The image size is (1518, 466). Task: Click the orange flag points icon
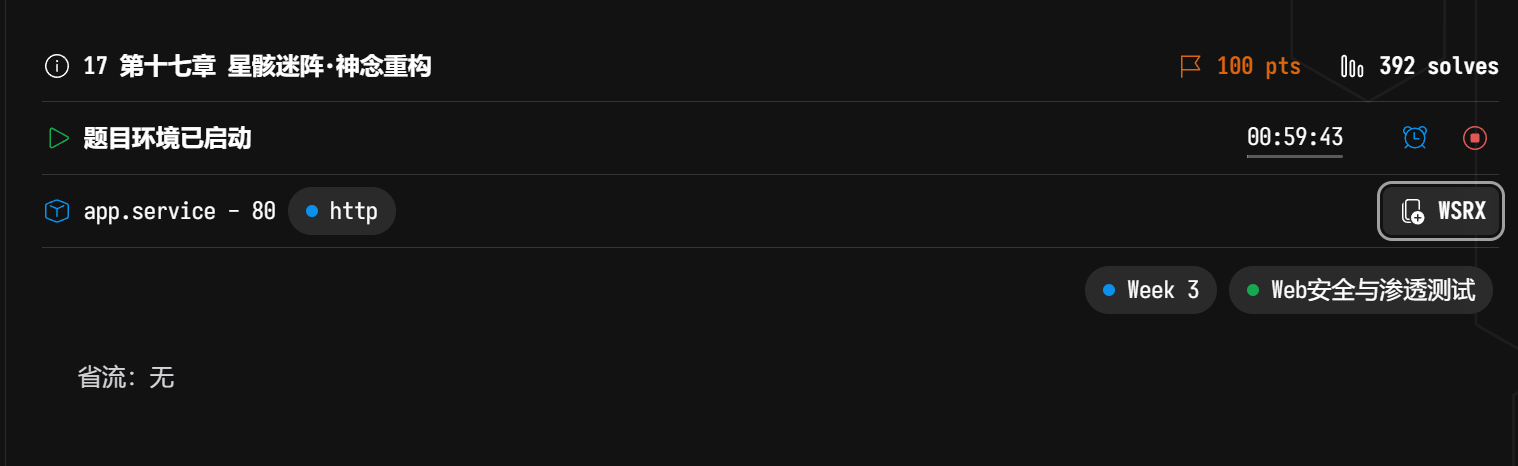click(x=1190, y=67)
